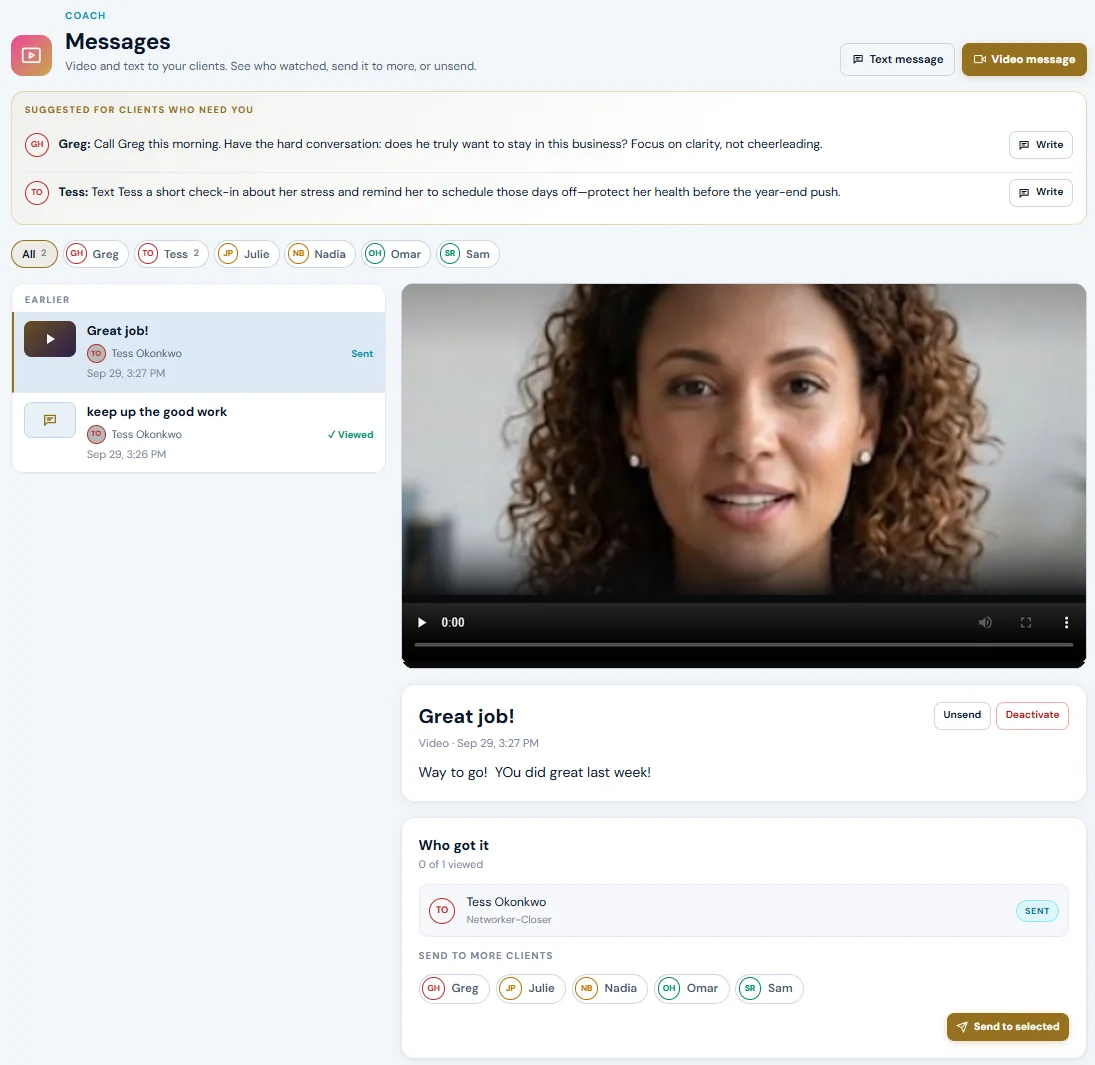
Task: Click 'Way to go! YOu did great last week!' text
Action: (534, 772)
